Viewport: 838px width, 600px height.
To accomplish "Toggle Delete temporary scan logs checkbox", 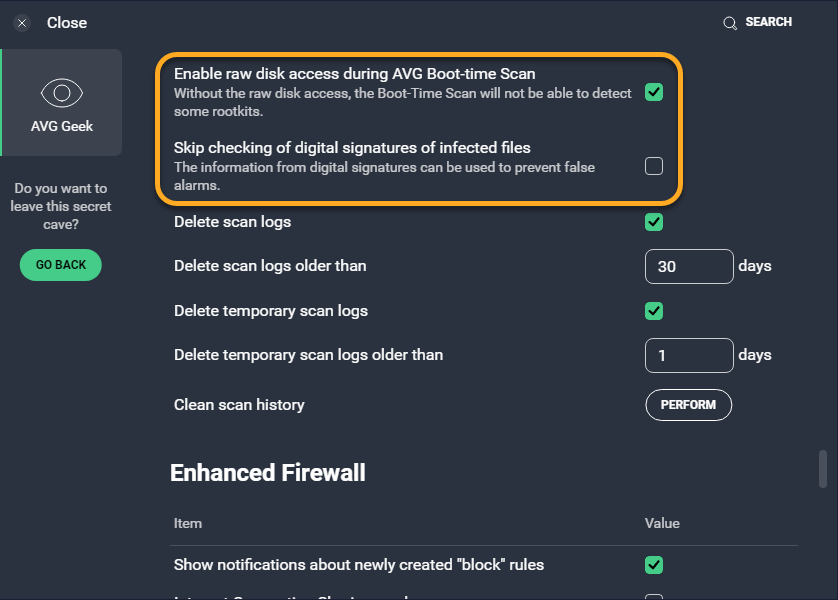I will [x=654, y=311].
